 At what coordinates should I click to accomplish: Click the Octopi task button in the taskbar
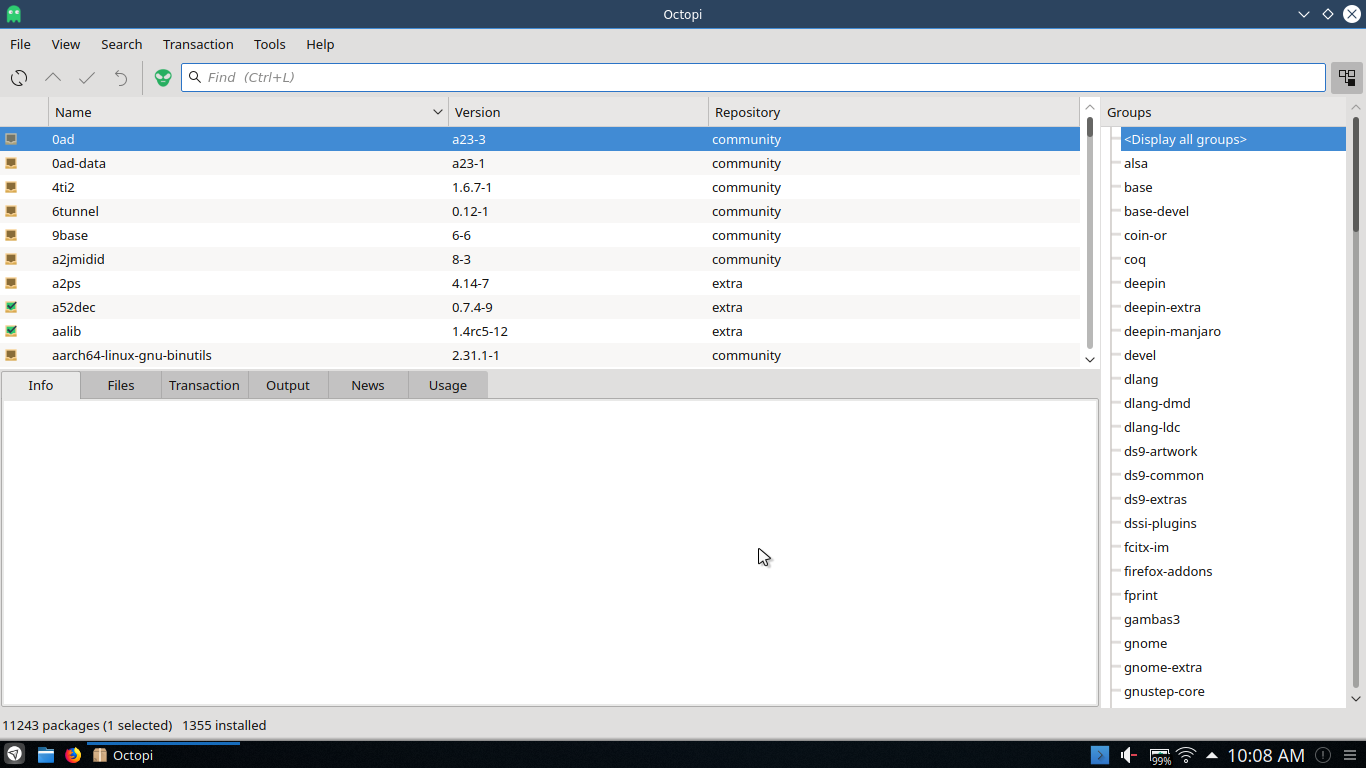point(163,755)
